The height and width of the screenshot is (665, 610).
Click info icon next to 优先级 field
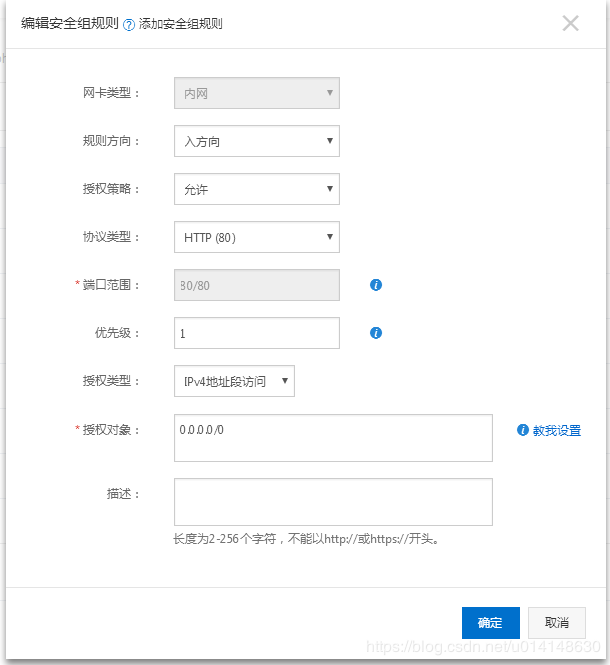pos(376,333)
